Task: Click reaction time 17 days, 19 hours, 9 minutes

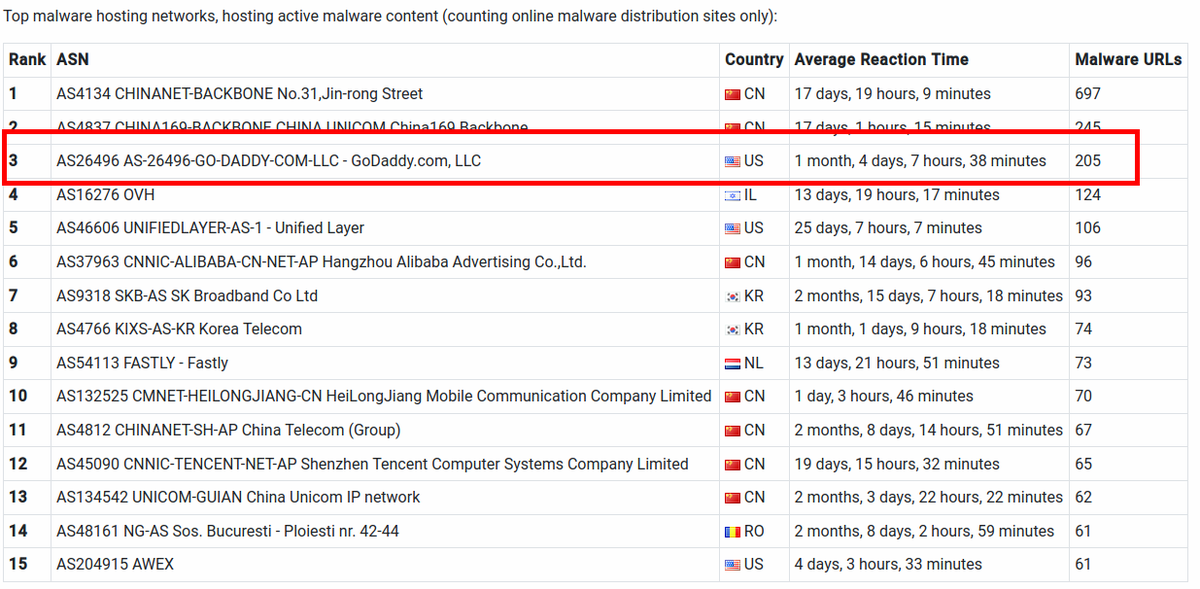Action: coord(893,94)
